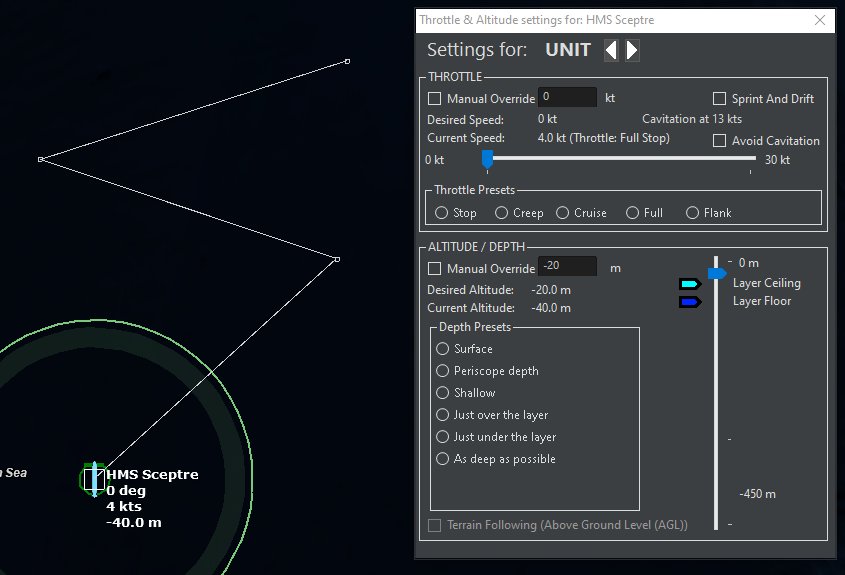Enable altitude Manual Override checkbox
Viewport: 845px width, 575px height.
click(x=434, y=268)
